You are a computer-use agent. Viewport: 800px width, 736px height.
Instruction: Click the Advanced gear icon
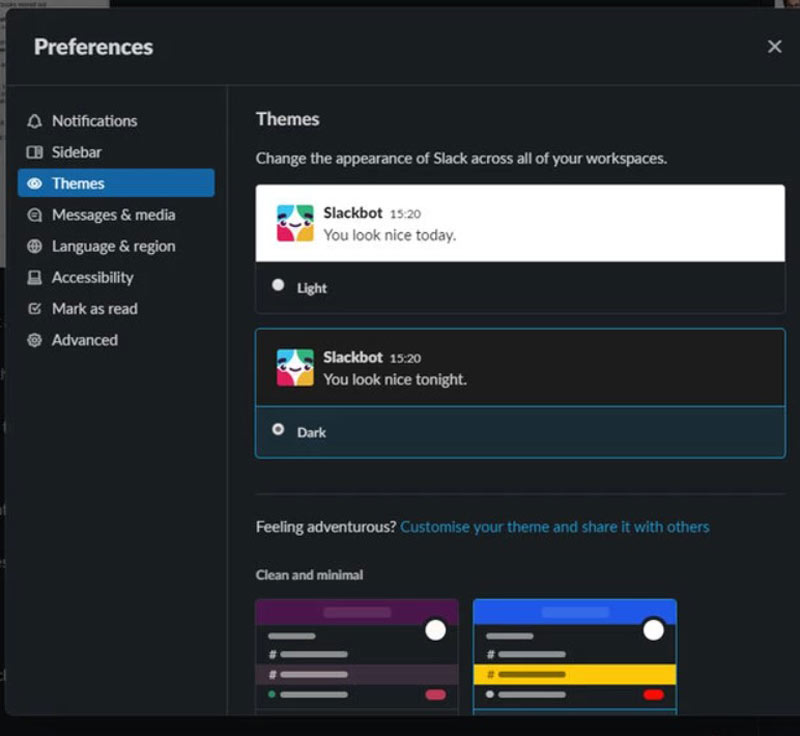(x=35, y=340)
